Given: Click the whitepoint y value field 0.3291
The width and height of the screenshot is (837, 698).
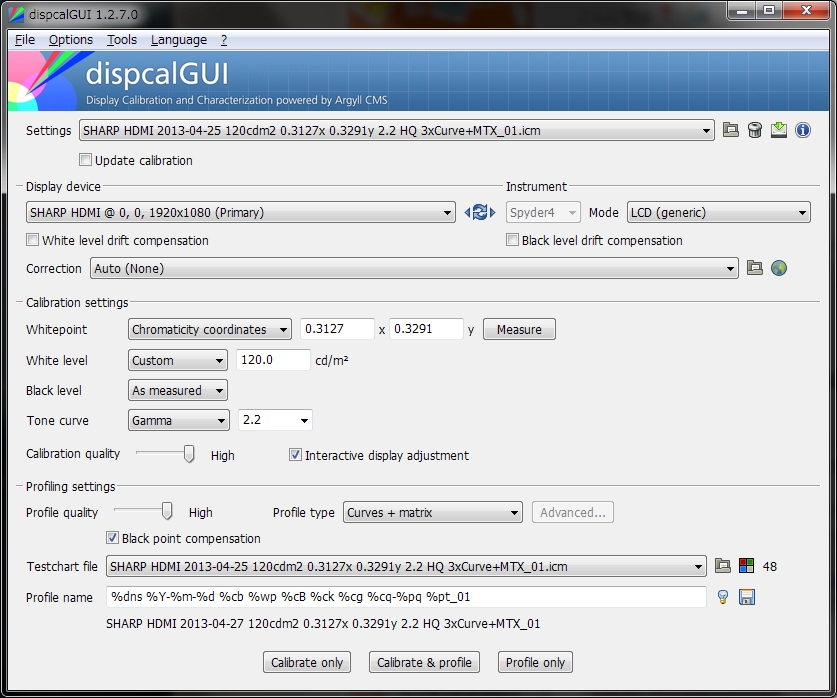Looking at the screenshot, I should coord(427,329).
